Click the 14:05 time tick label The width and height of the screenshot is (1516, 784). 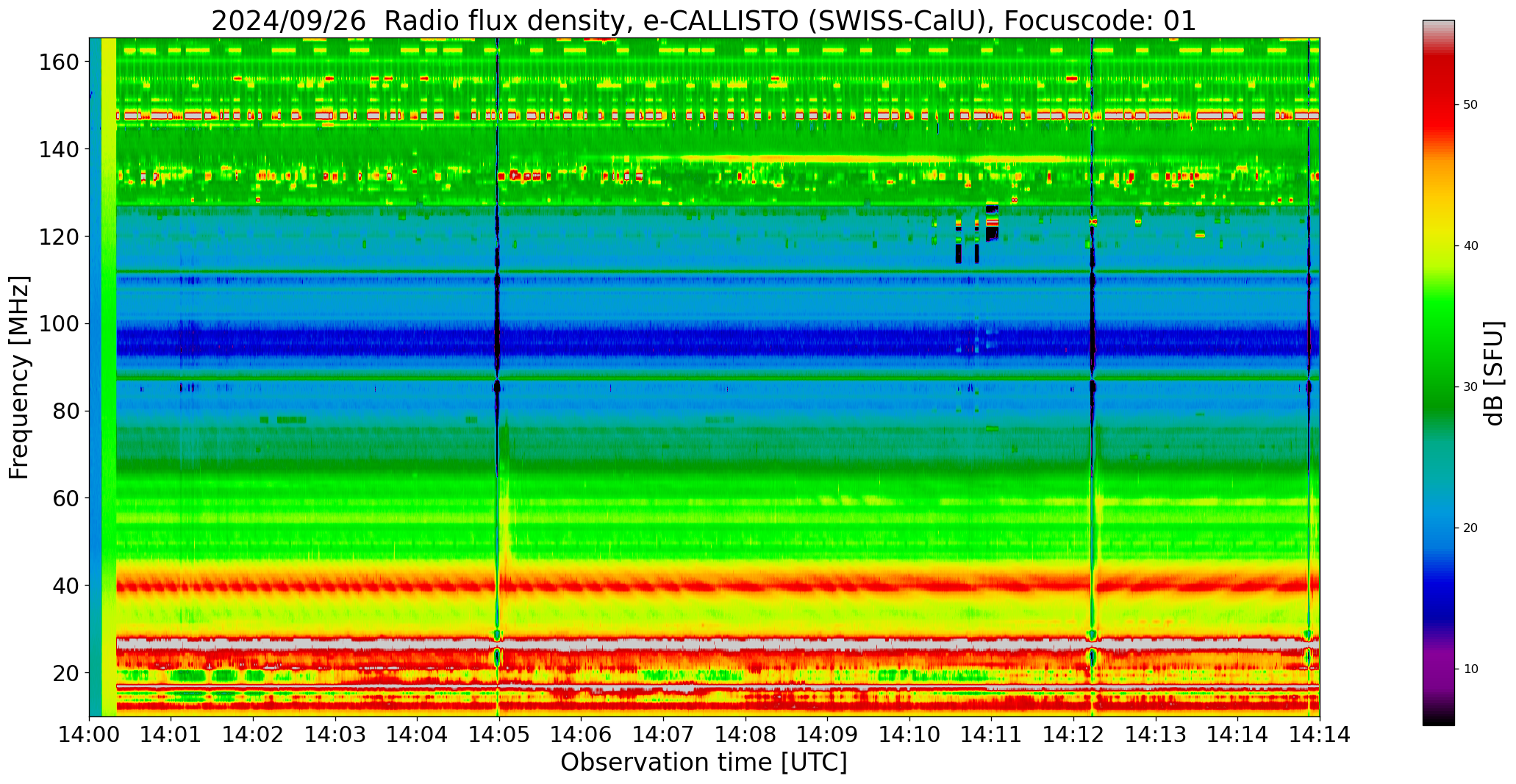[499, 734]
